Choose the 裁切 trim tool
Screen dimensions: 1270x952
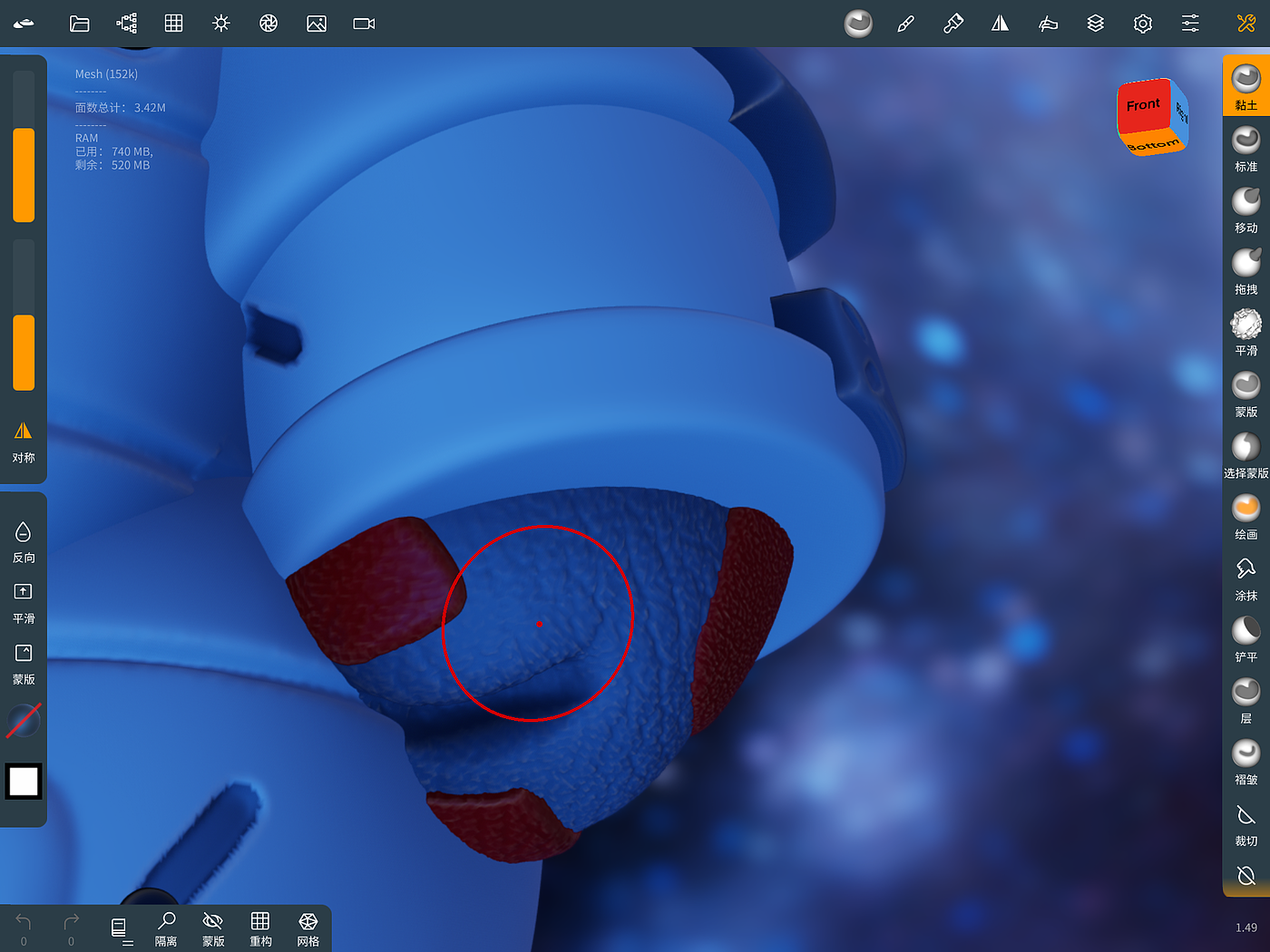click(x=1246, y=822)
